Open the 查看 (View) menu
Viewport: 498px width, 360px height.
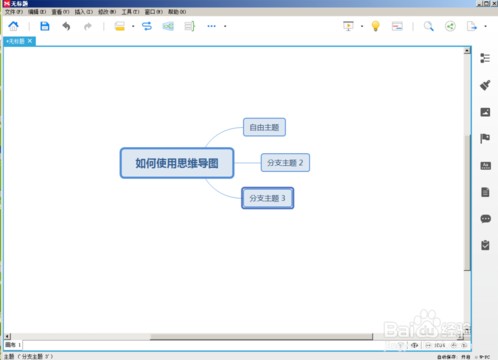pos(60,12)
